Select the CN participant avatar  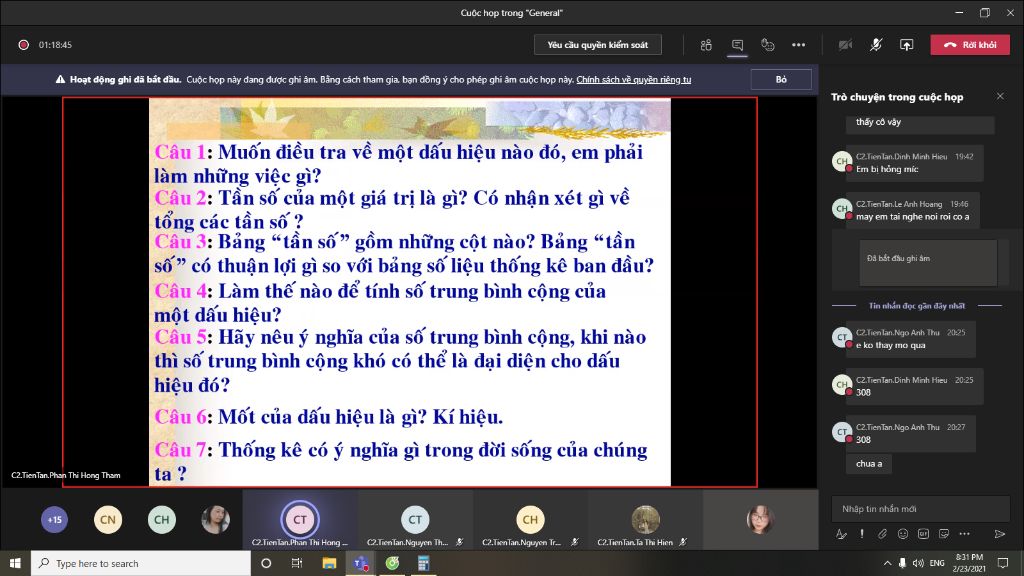tap(108, 520)
